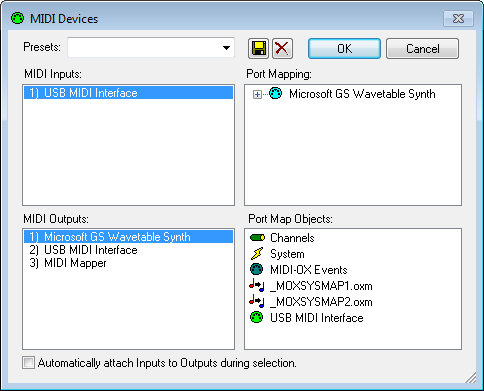484x391 pixels.
Task: Select the _MOXSYSMAP1.oxm map icon
Action: [257, 286]
